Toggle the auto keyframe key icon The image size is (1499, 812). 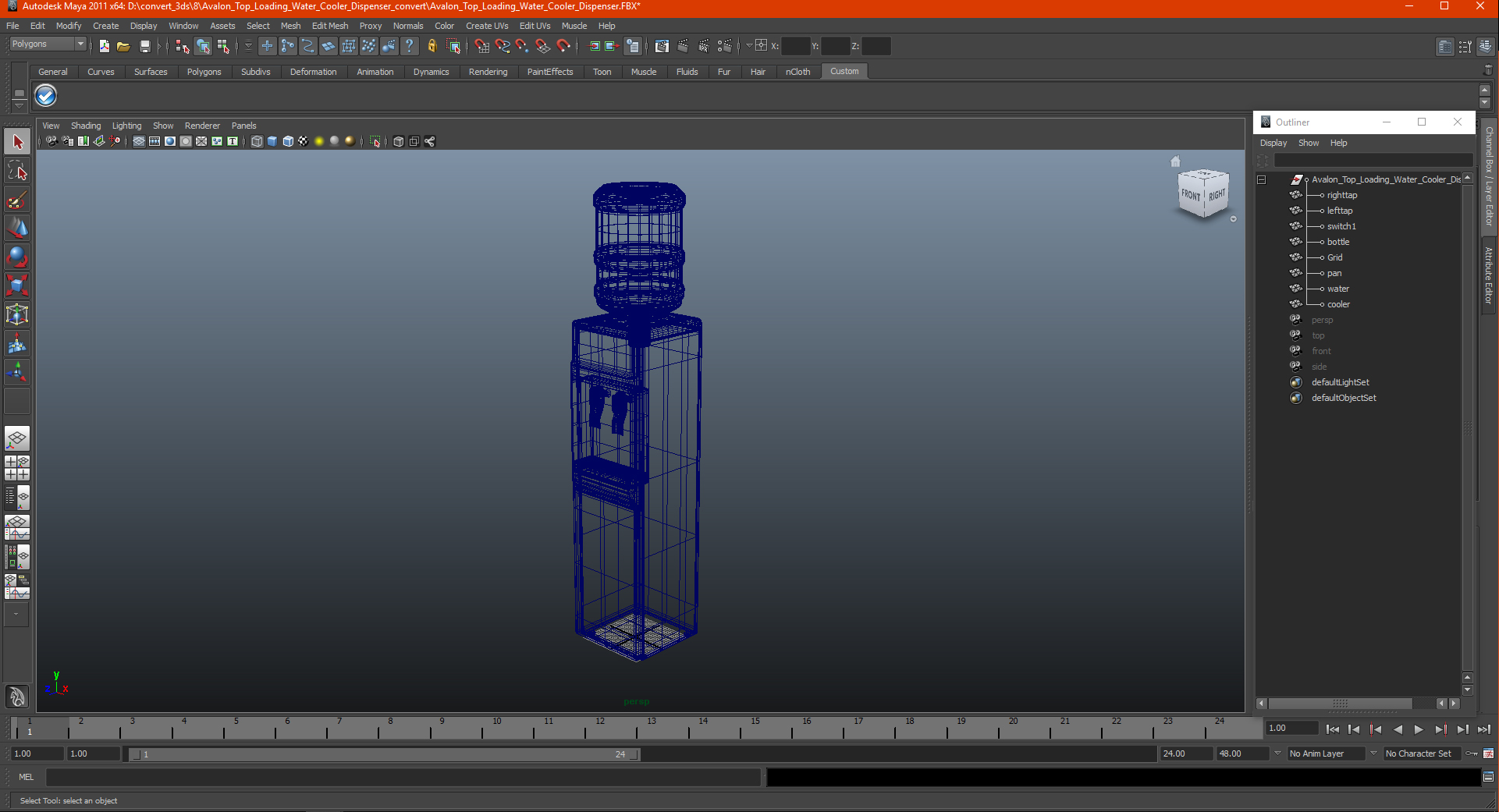(1472, 753)
